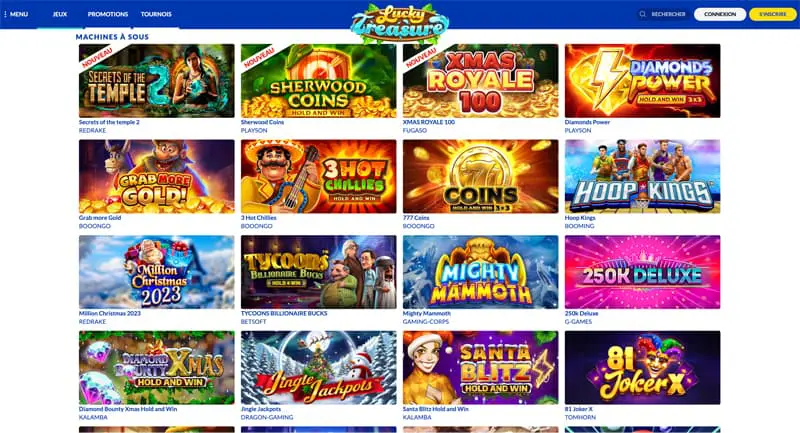Viewport: 800px width, 433px height.
Task: Click the search magnifier icon
Action: (x=642, y=14)
